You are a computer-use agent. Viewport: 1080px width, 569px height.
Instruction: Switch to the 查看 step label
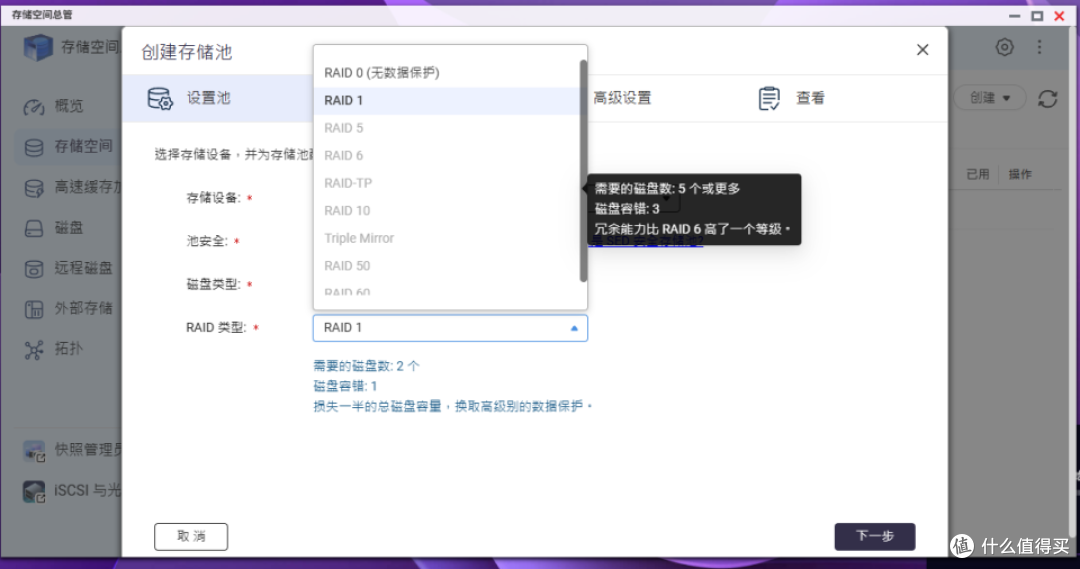(810, 99)
